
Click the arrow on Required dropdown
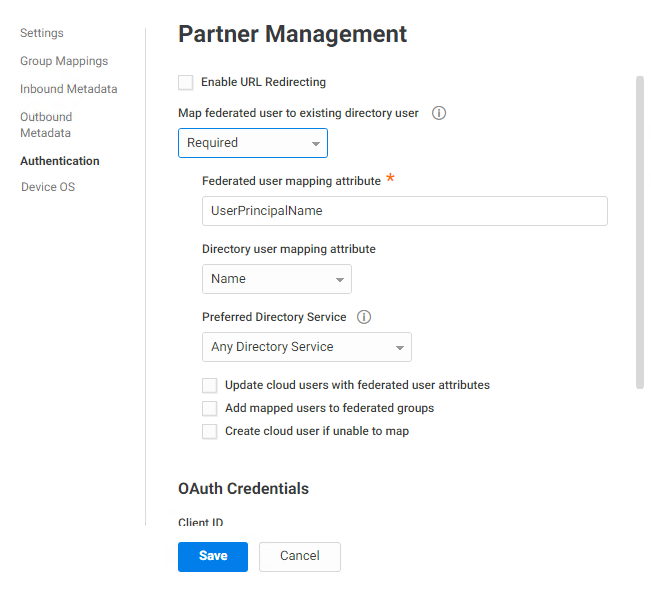316,144
